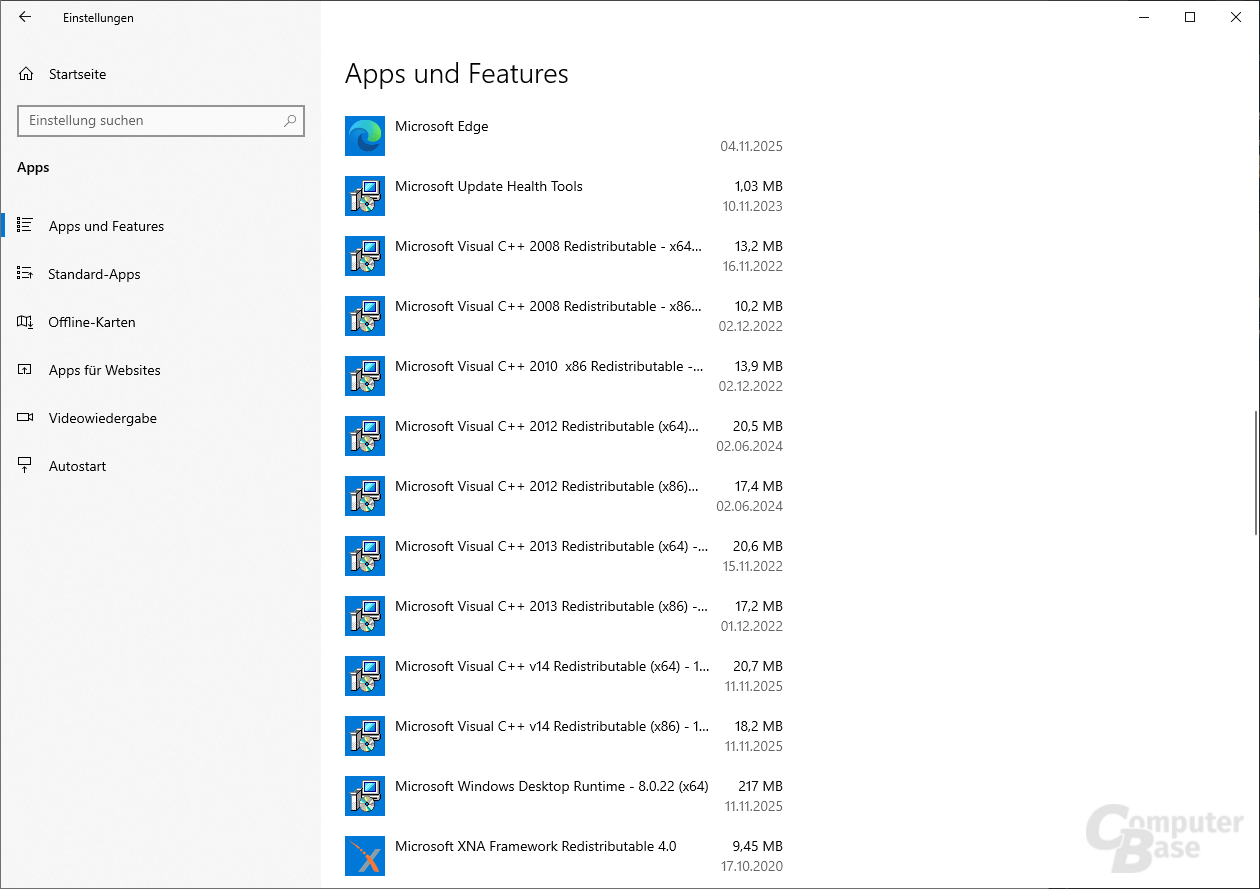
Task: Click the search magnifier in Einstellung suchen
Action: coord(289,120)
